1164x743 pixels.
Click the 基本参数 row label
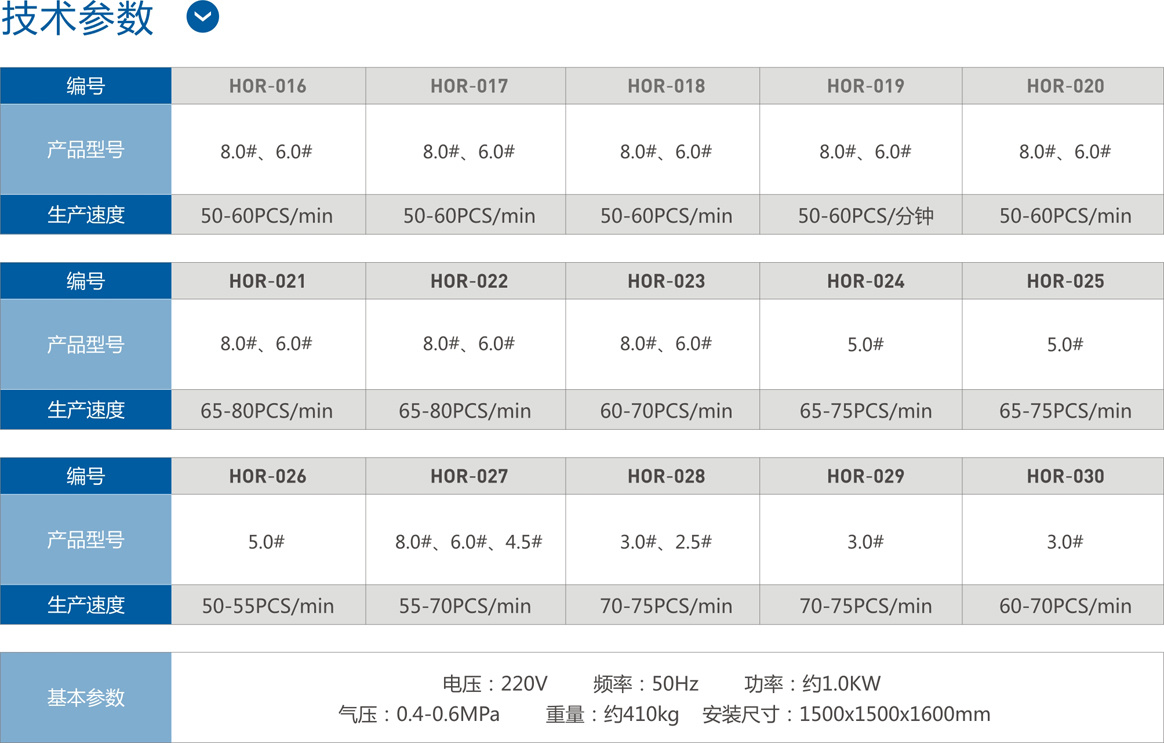pos(85,698)
